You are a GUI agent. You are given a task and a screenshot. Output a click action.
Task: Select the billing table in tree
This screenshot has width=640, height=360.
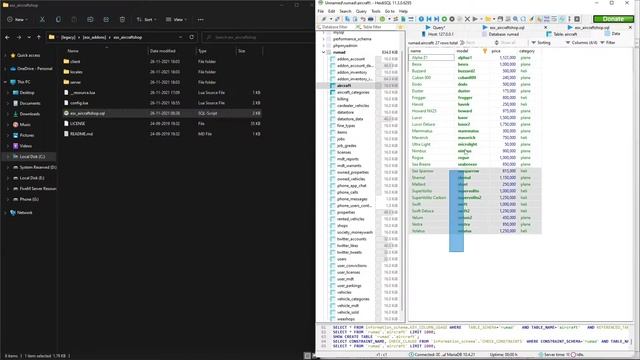coord(342,99)
